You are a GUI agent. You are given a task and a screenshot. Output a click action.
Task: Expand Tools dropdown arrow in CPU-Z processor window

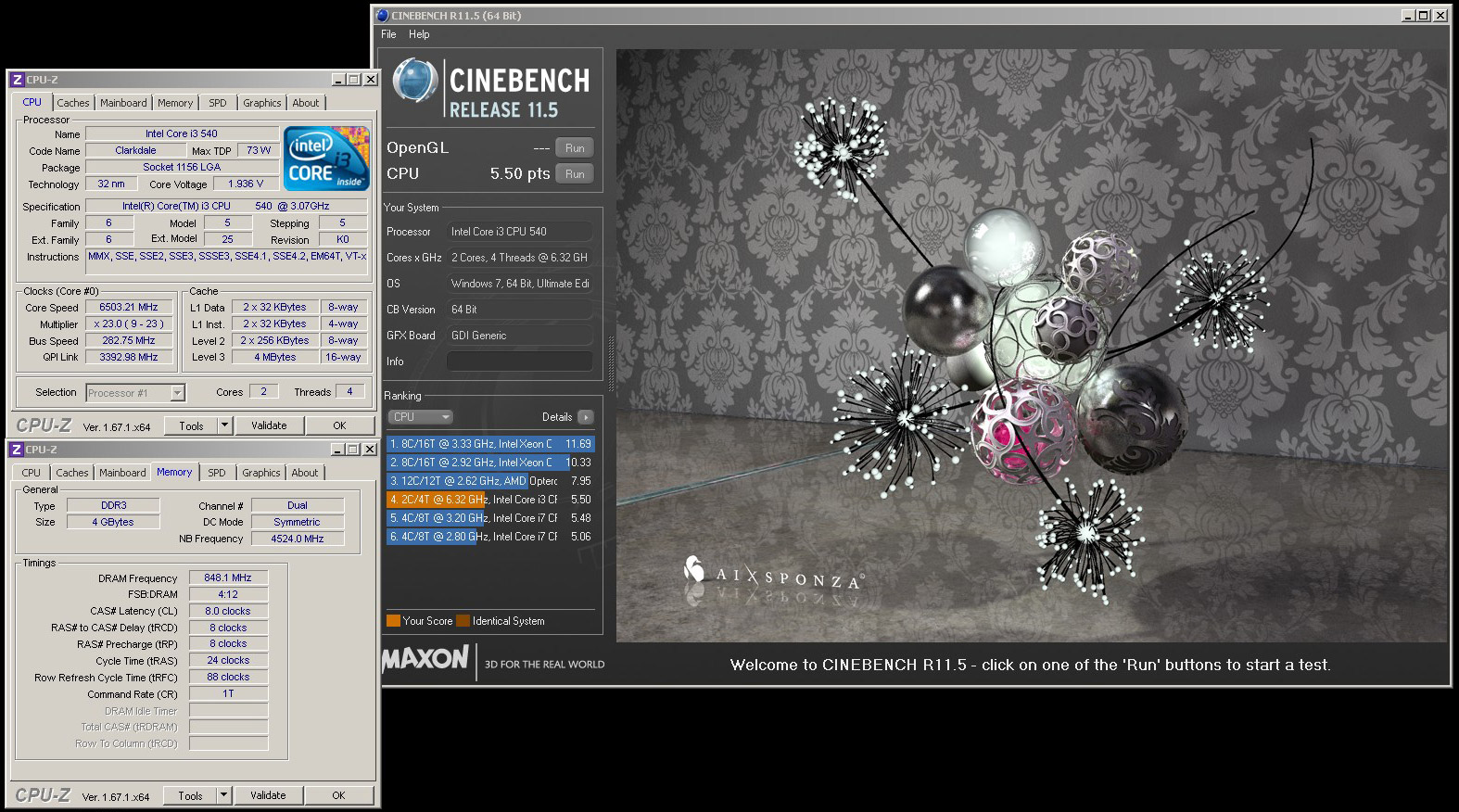pyautogui.click(x=224, y=426)
